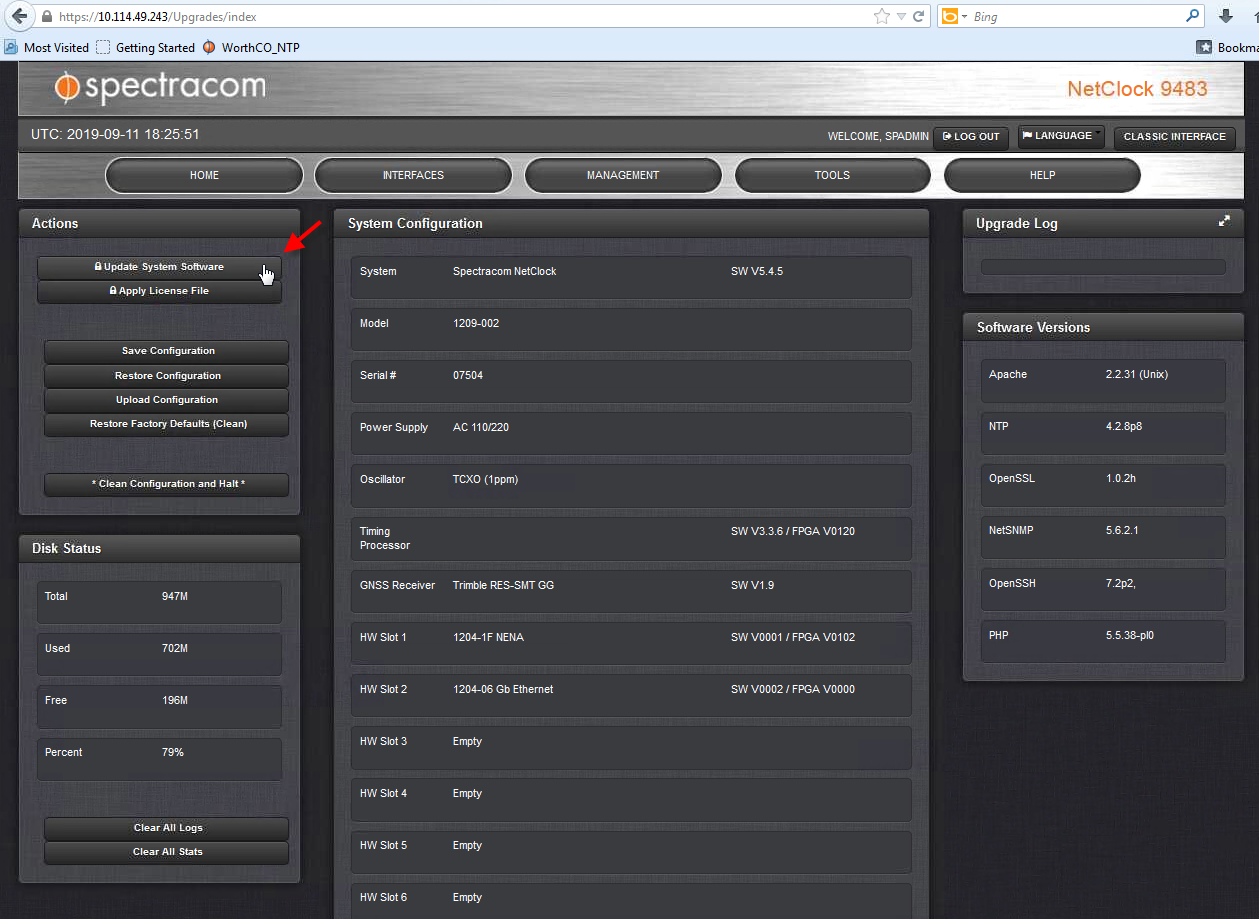1259x919 pixels.
Task: Open the MANAGEMENT menu
Action: 623,175
